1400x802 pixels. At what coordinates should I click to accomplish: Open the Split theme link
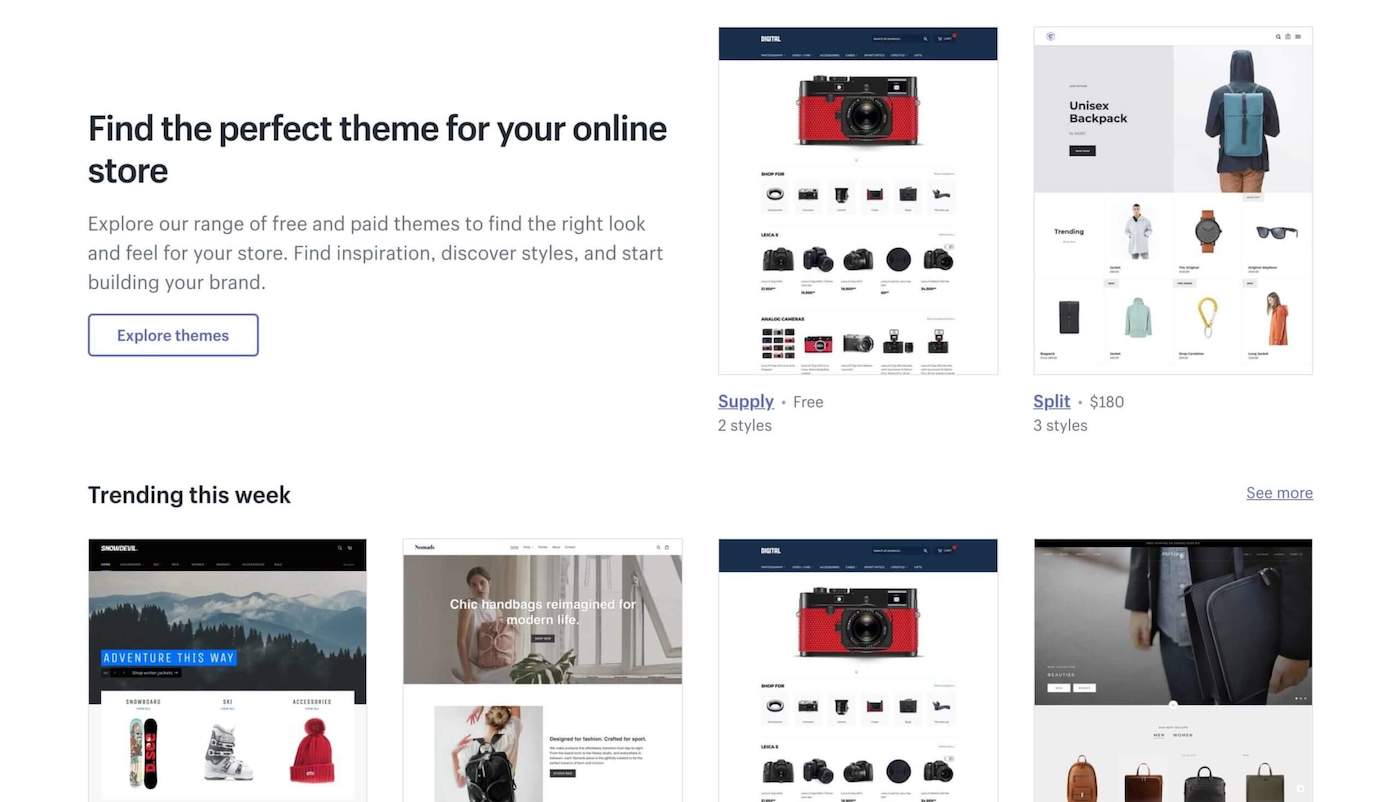1052,401
